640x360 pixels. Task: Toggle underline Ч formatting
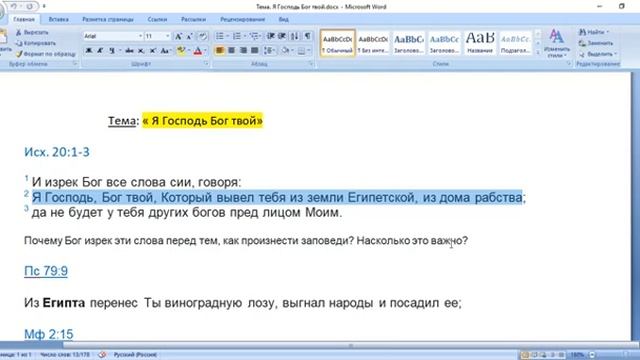coord(112,51)
